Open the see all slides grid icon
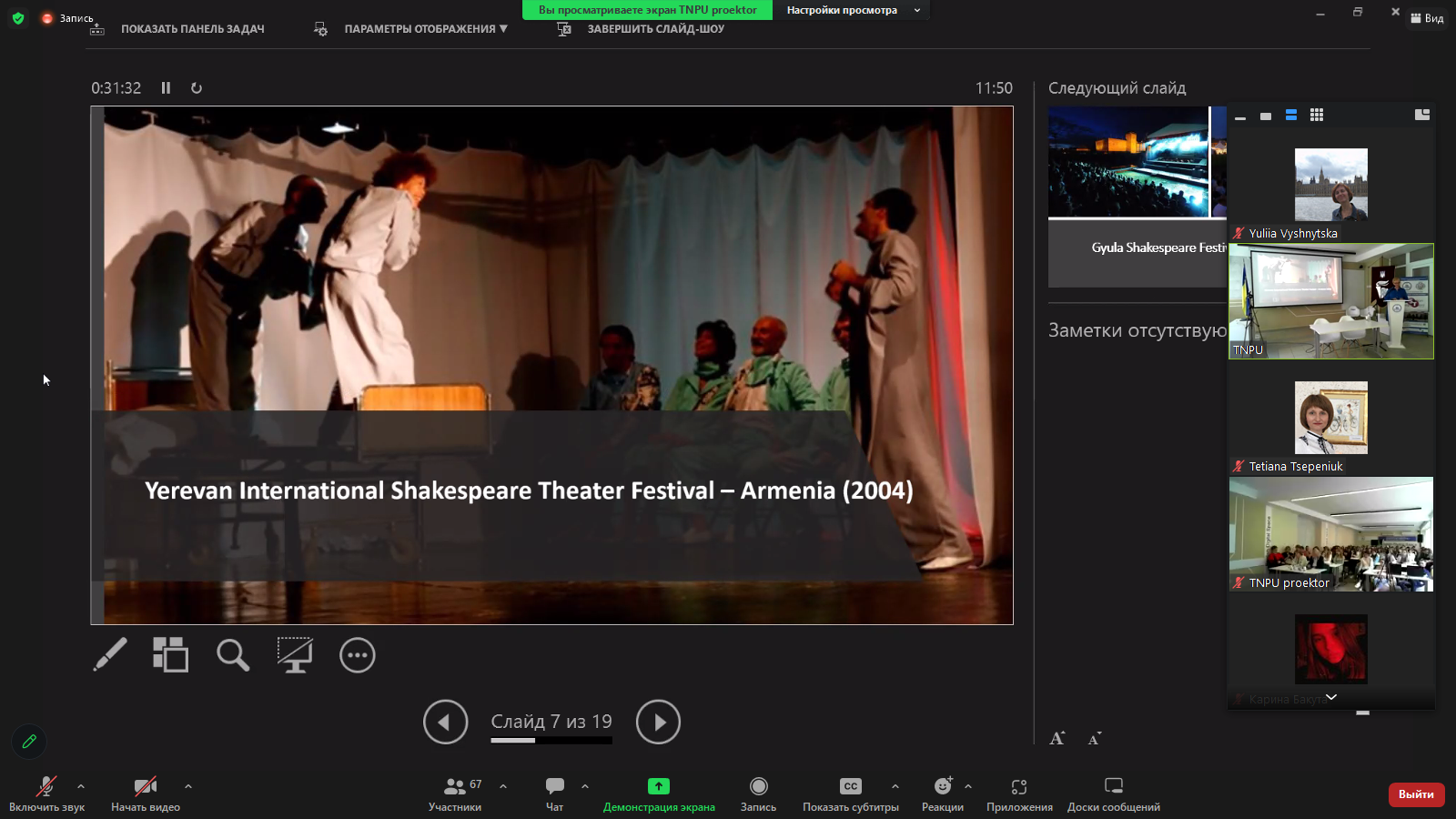 tap(170, 654)
